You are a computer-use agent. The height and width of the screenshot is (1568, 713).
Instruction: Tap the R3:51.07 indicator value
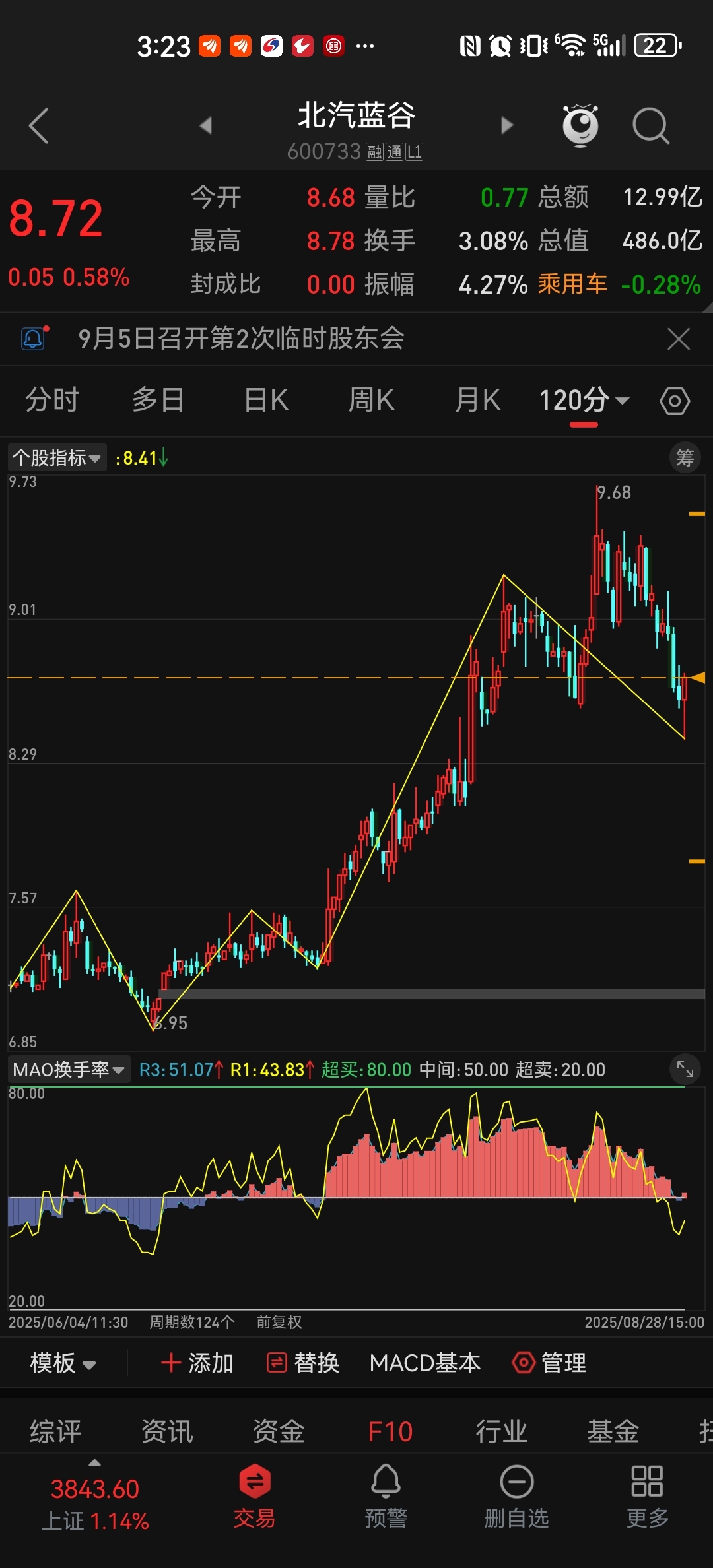[181, 1070]
